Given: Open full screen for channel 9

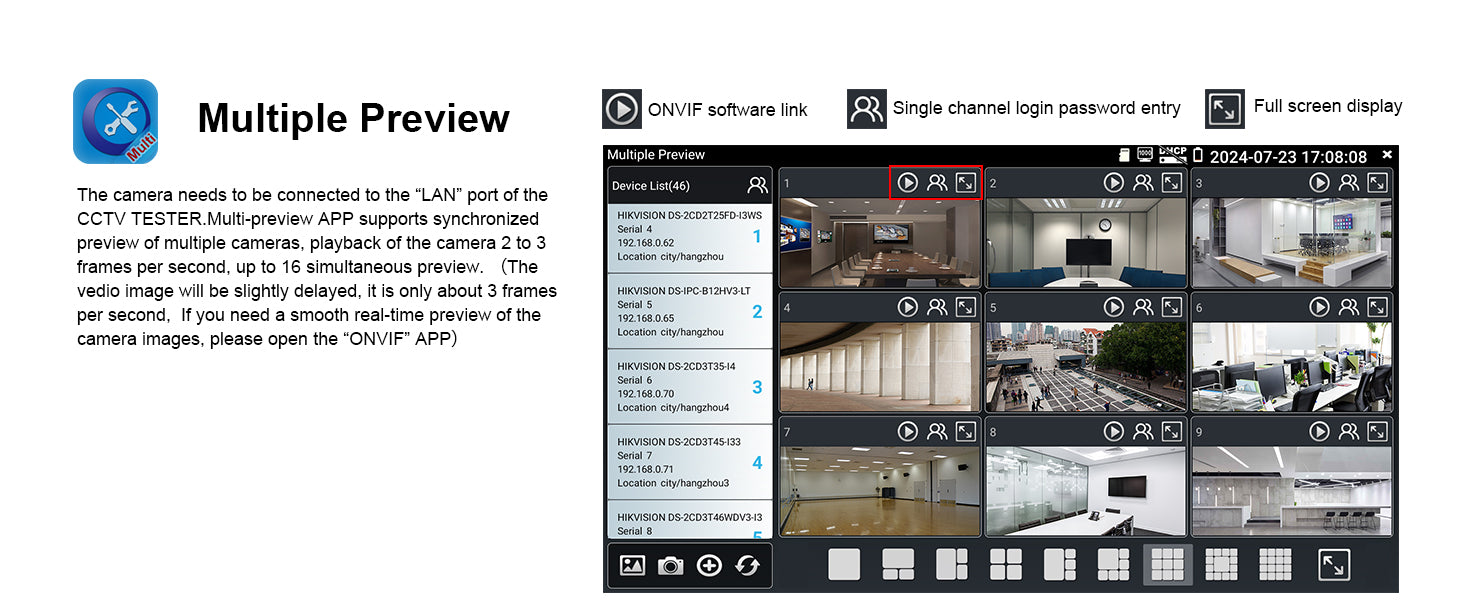Looking at the screenshot, I should [x=1377, y=432].
